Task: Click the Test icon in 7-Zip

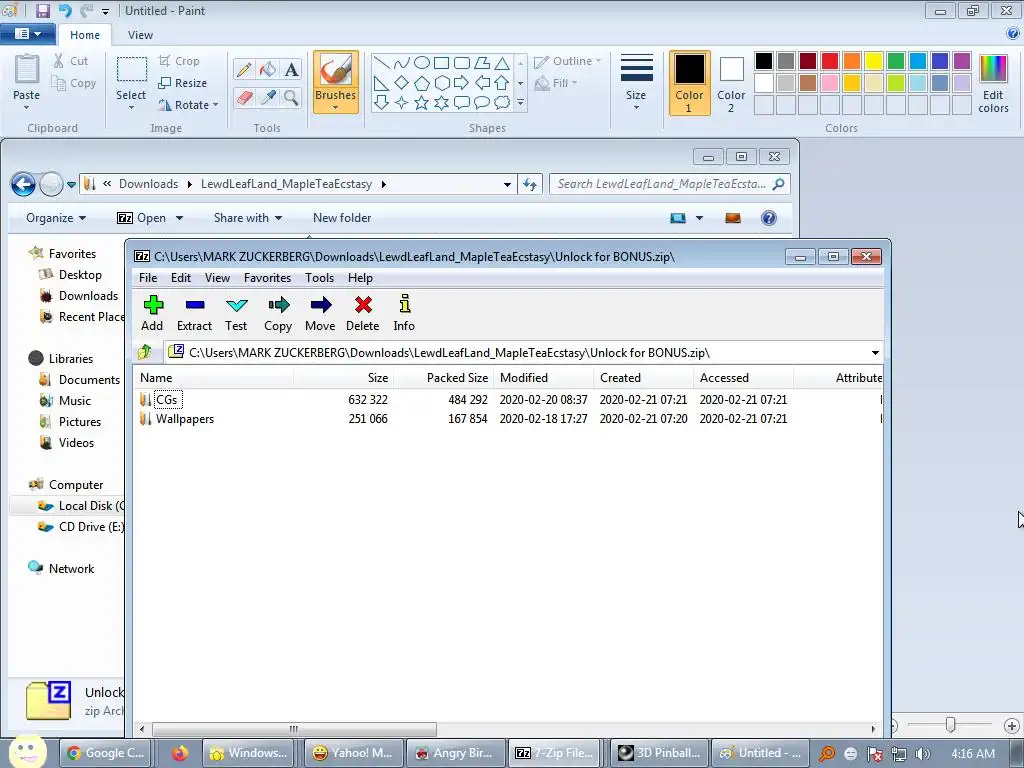Action: pos(236,305)
